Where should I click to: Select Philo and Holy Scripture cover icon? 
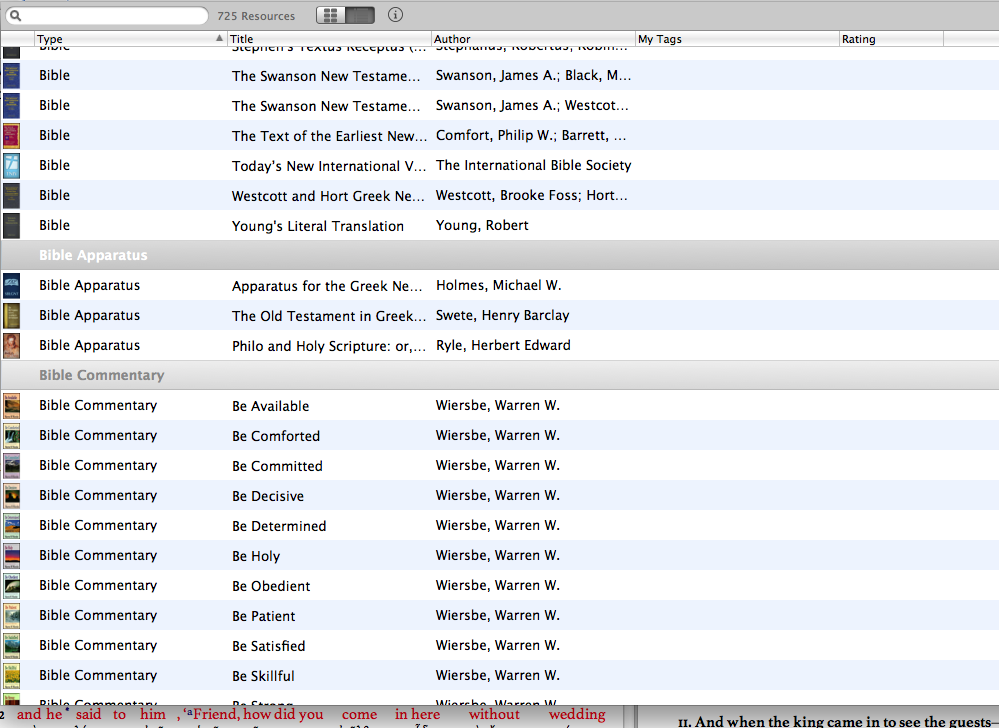11,345
